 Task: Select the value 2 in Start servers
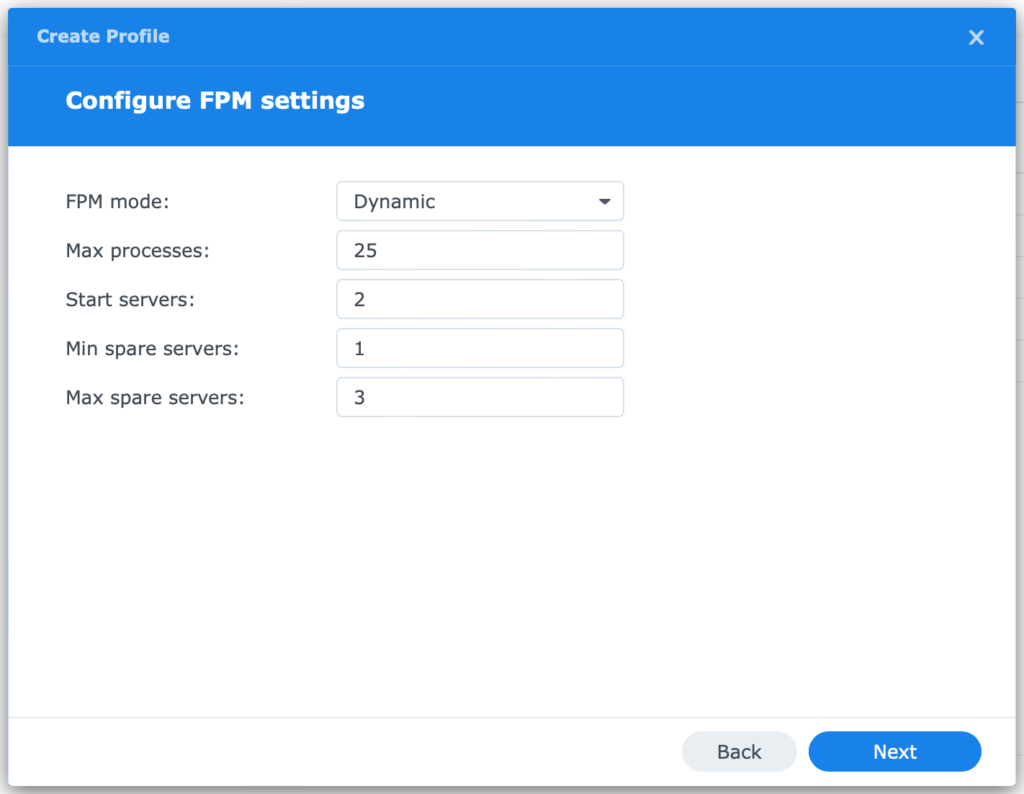[362, 299]
